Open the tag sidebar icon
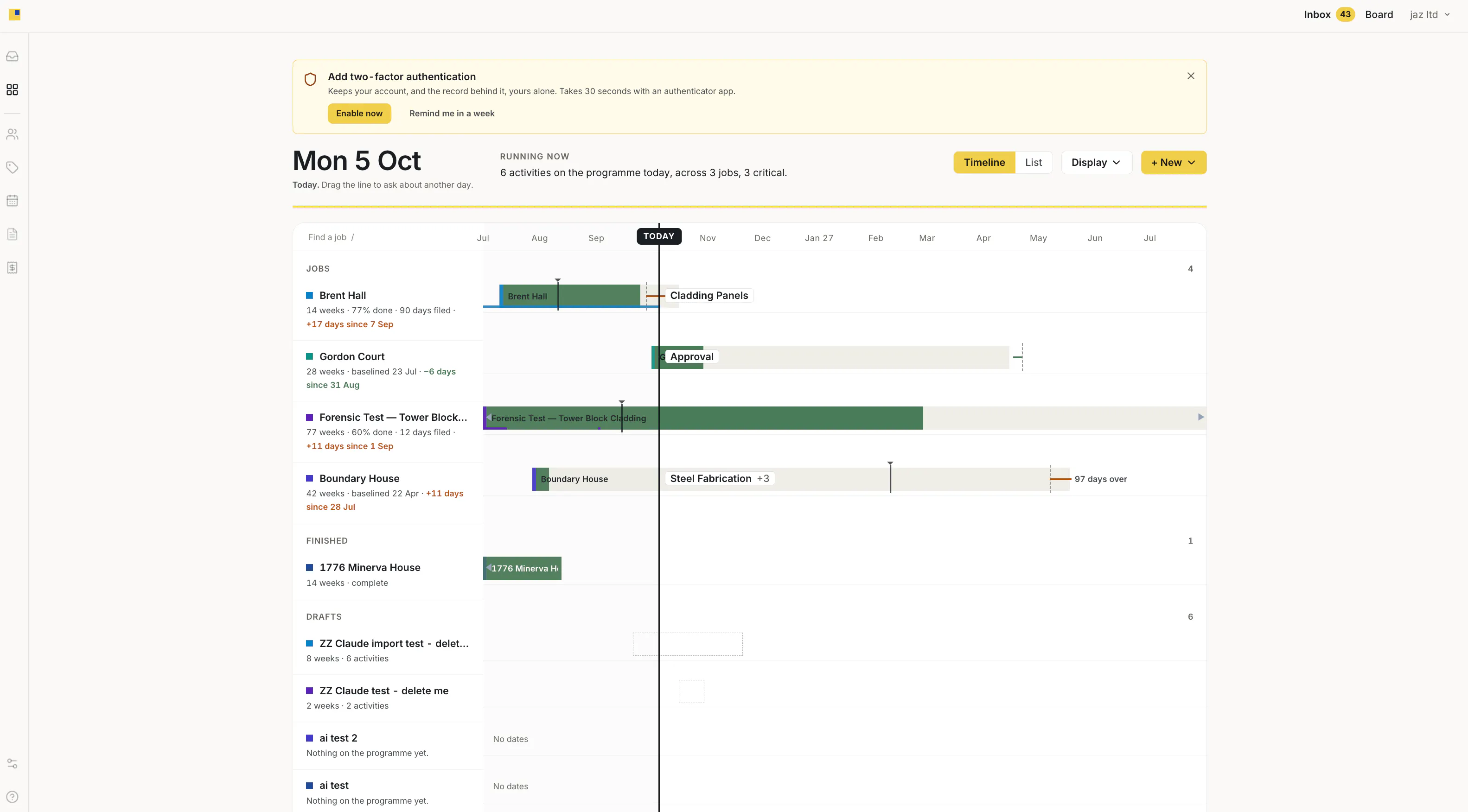1468x812 pixels. [12, 167]
